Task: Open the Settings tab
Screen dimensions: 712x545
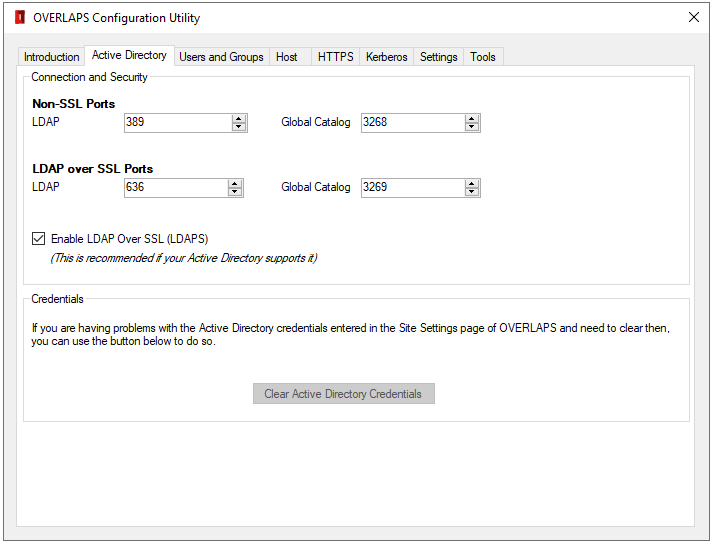Action: [x=438, y=57]
